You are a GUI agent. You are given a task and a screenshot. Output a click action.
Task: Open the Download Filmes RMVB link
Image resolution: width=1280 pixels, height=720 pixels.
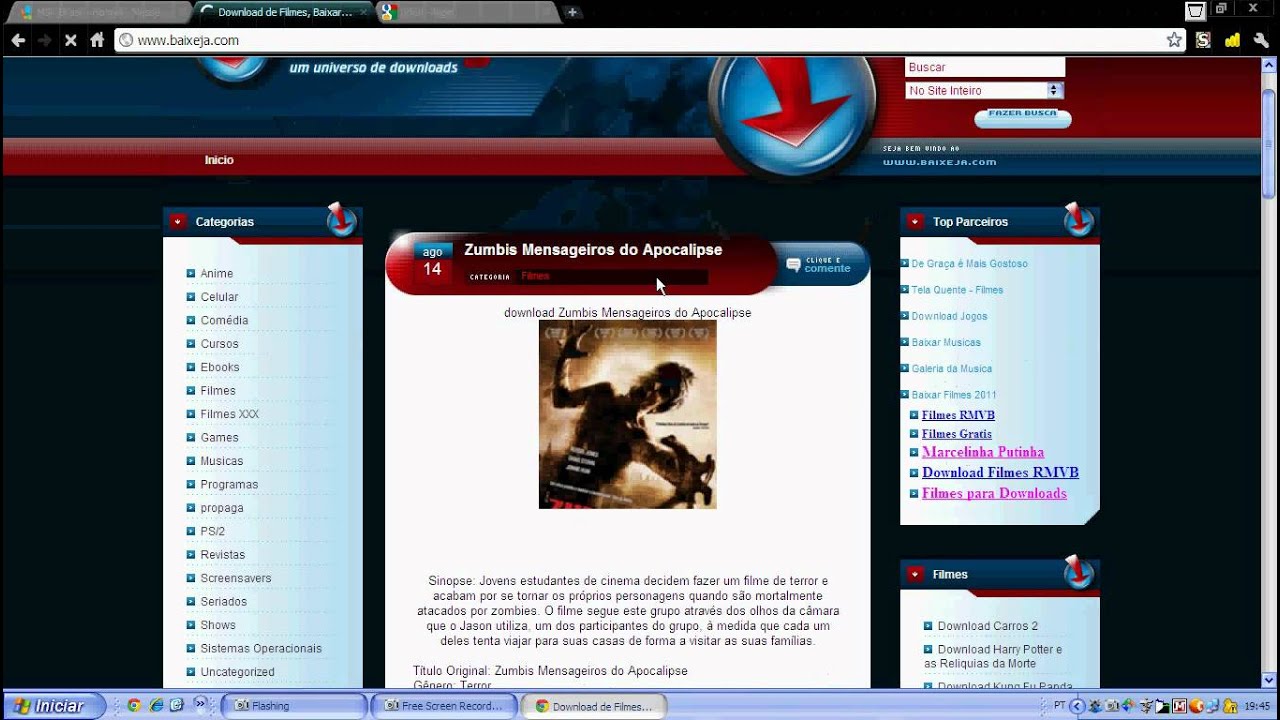pyautogui.click(x=1000, y=473)
